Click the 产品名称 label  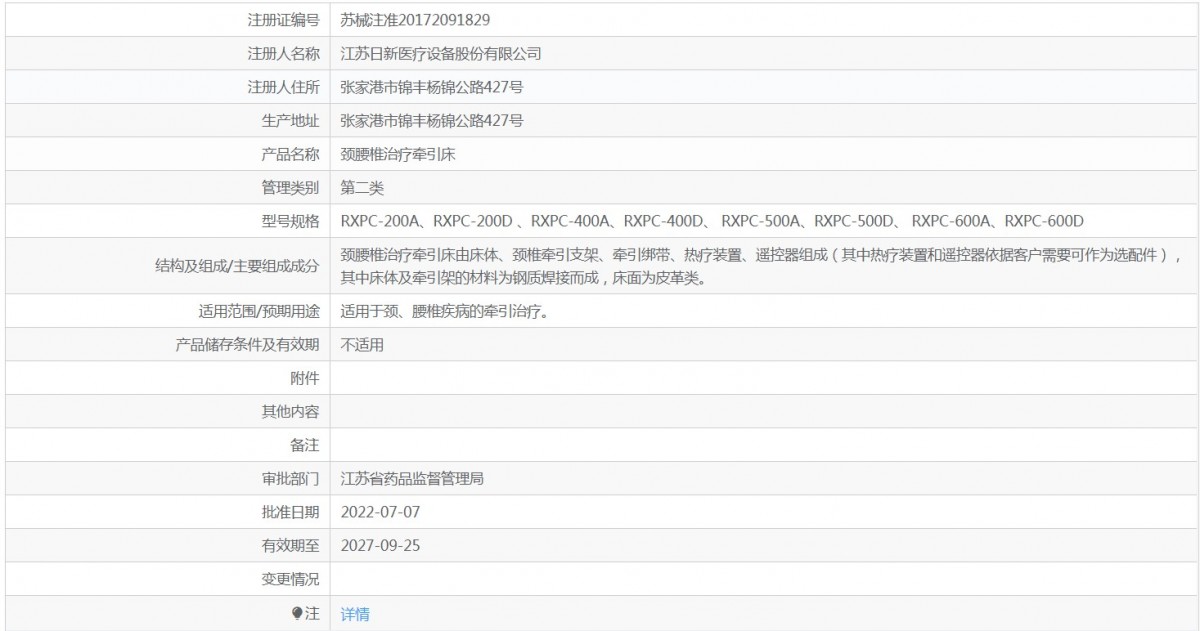pyautogui.click(x=290, y=154)
